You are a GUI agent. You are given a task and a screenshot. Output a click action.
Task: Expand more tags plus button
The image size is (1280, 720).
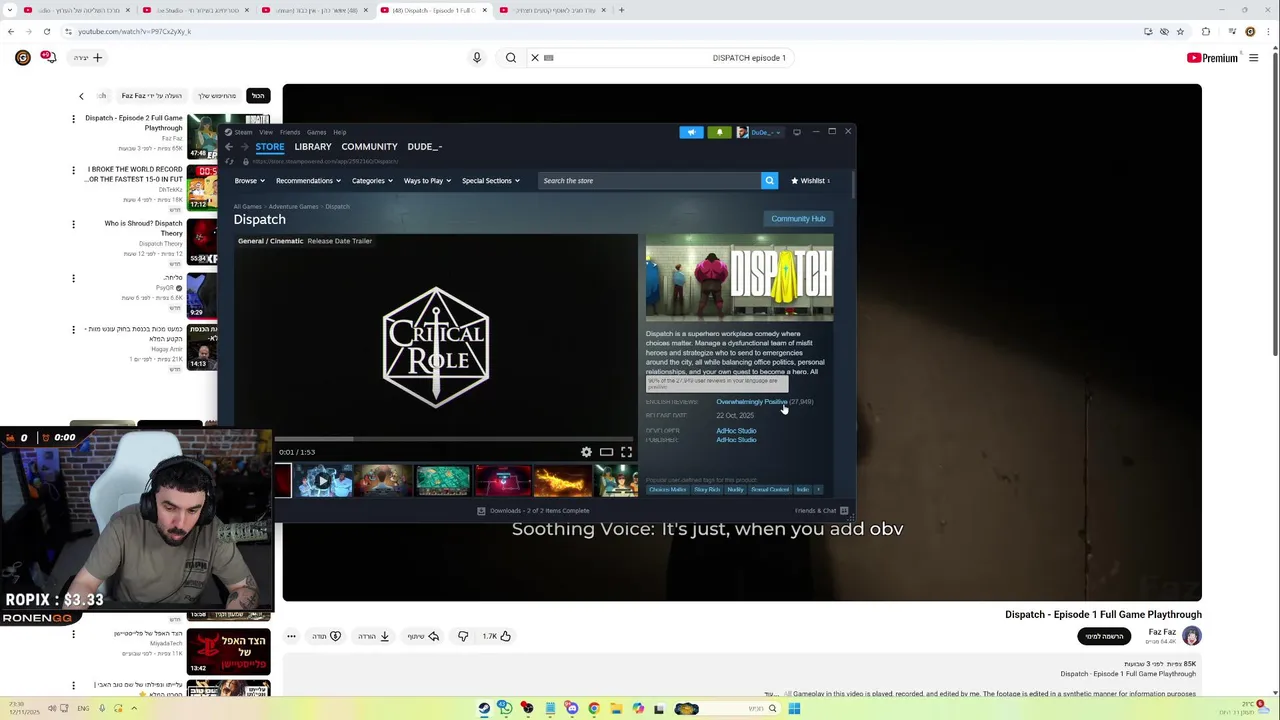pyautogui.click(x=818, y=490)
